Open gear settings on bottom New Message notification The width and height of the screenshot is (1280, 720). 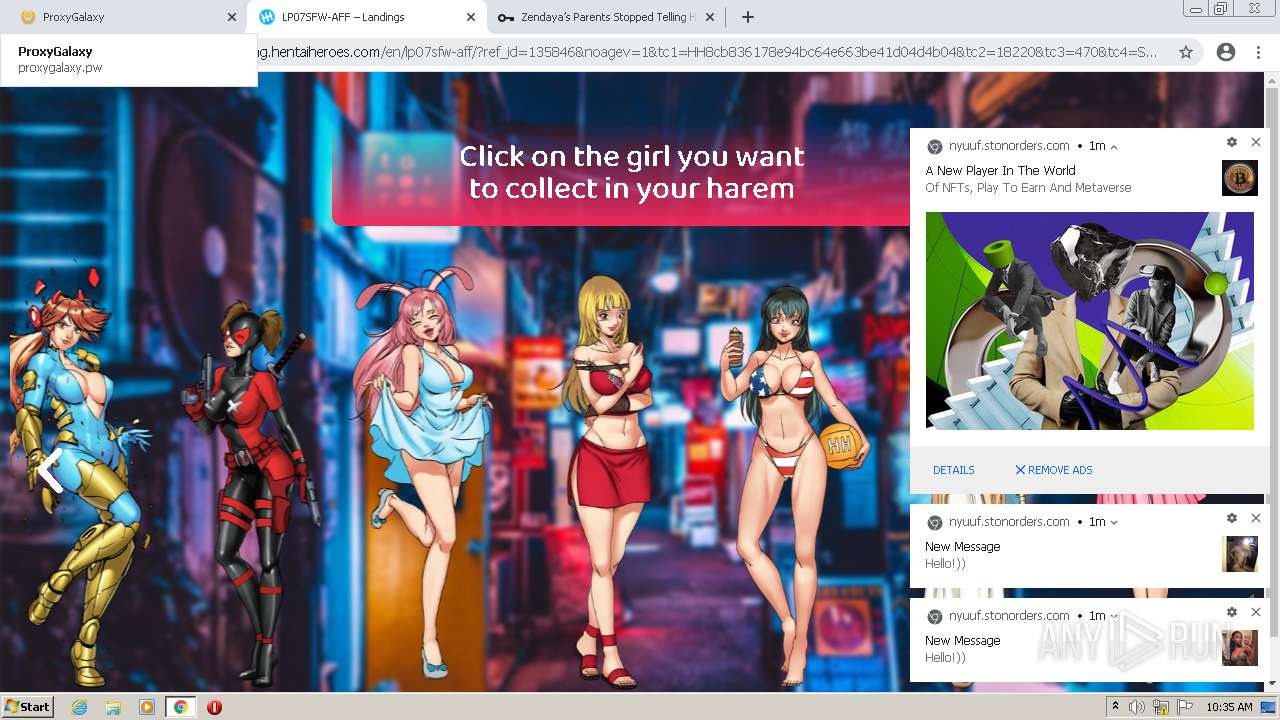tap(1232, 612)
